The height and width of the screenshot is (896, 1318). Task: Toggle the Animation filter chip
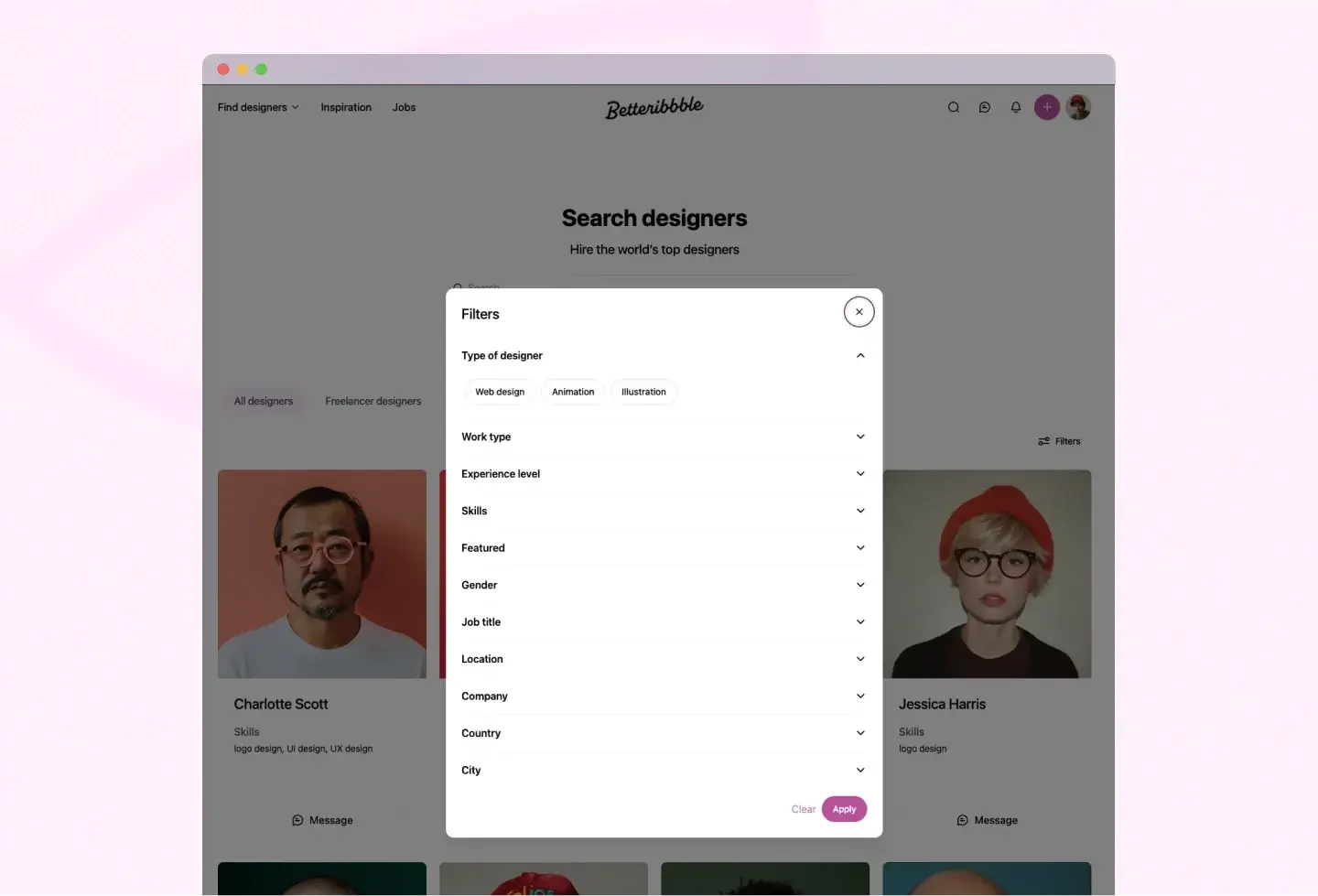[x=573, y=392]
